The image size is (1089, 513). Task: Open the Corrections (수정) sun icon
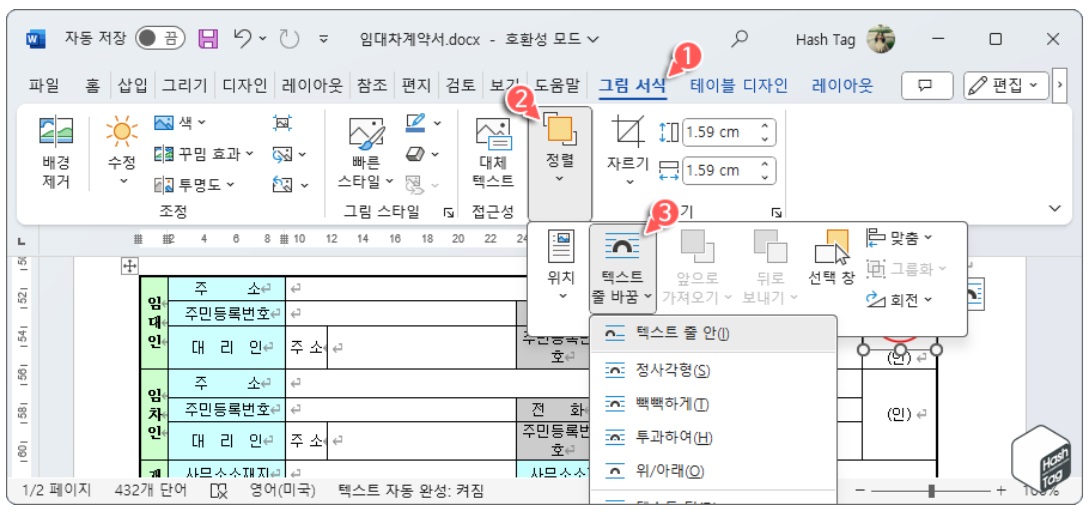(122, 130)
